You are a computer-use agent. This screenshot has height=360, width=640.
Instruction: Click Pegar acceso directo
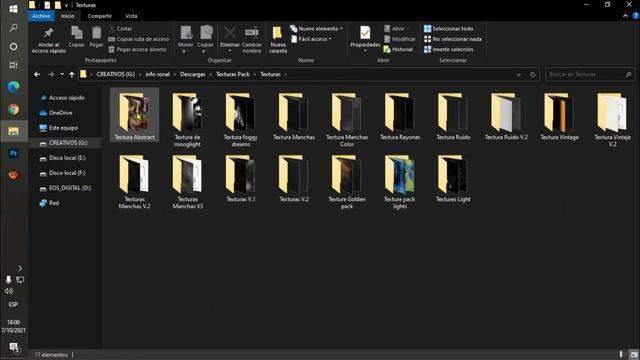point(138,49)
